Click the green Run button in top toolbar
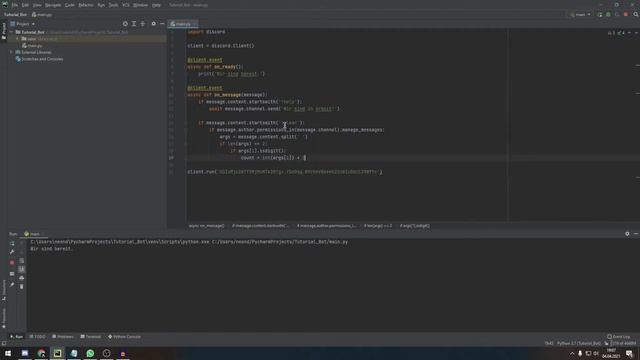The width and height of the screenshot is (640, 360). coord(600,15)
